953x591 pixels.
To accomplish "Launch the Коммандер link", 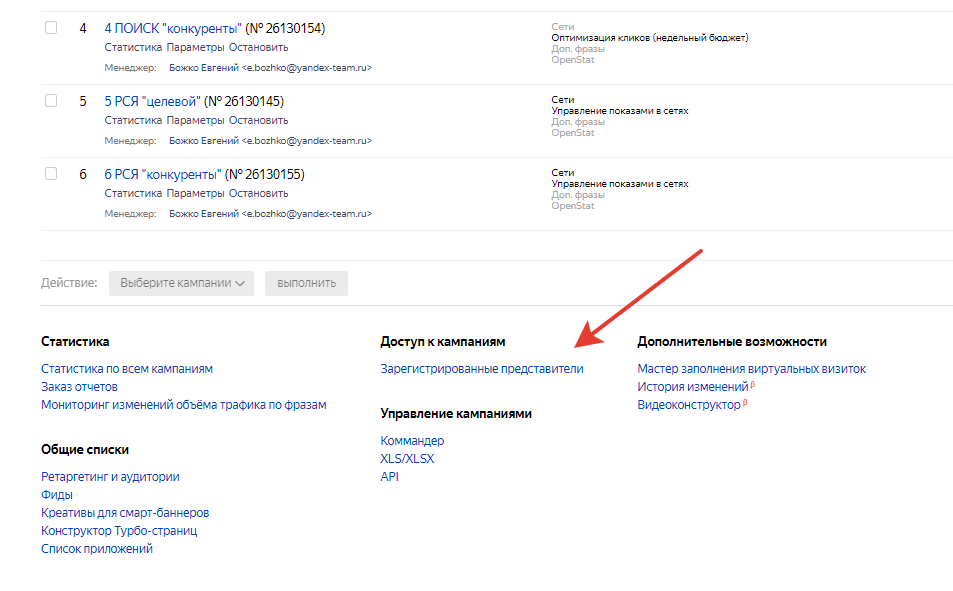I will click(412, 441).
